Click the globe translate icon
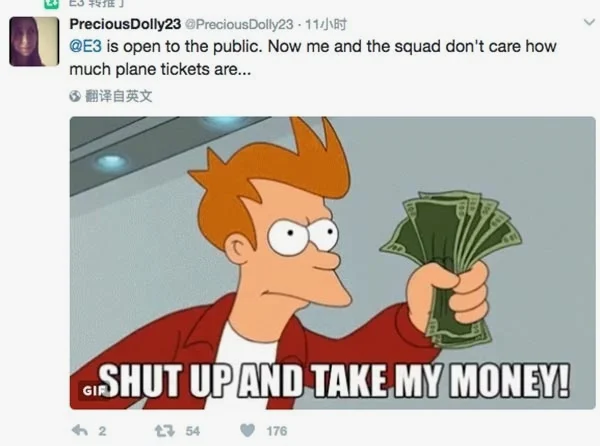Screen dimensions: 600x446 [75, 96]
